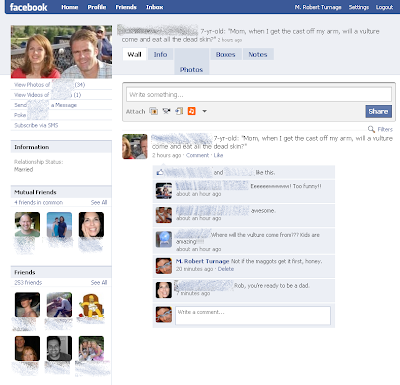Click '253 friends' link
This screenshot has width=400, height=385.
(x=28, y=282)
